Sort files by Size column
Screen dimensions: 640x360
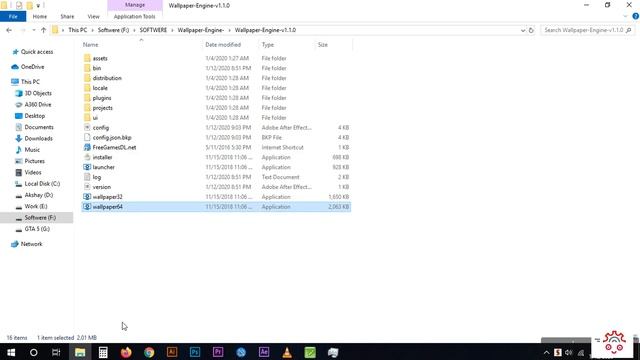tap(322, 44)
